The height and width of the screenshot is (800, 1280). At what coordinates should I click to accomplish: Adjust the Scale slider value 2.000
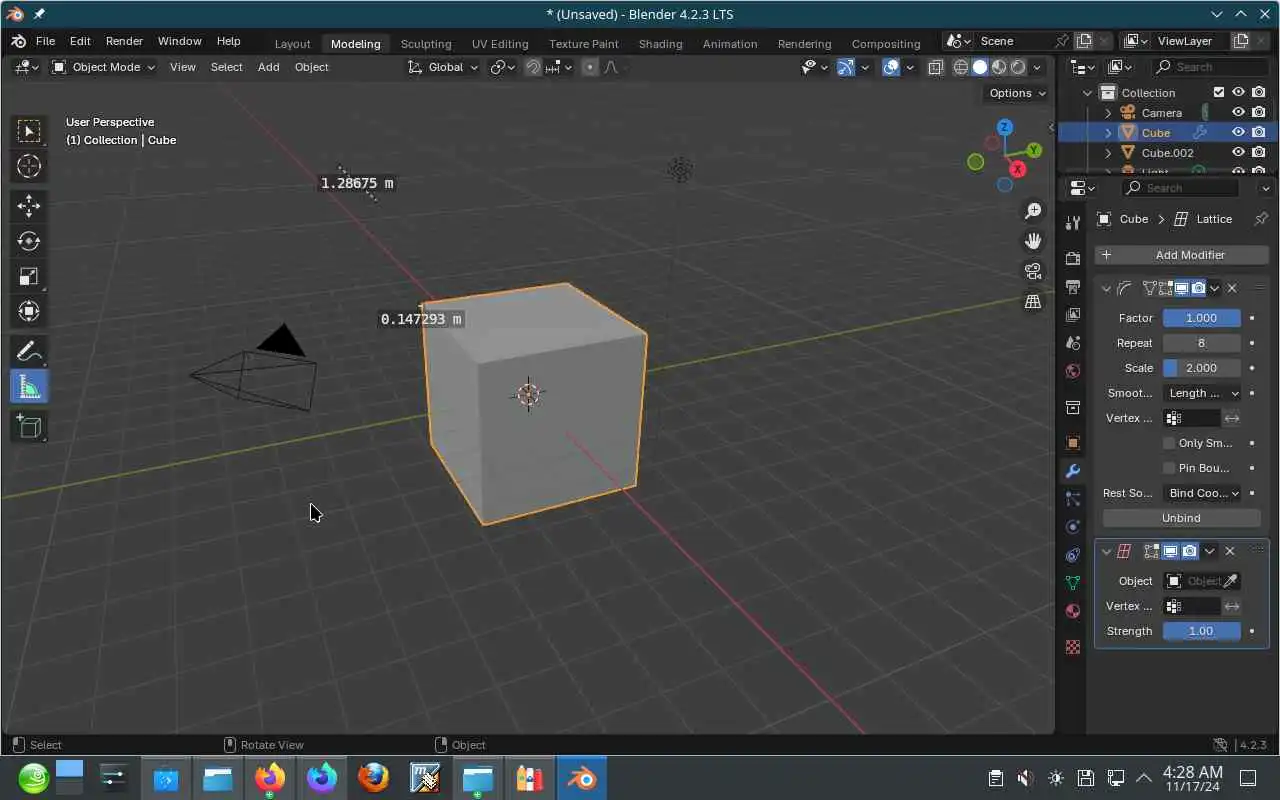pos(1201,368)
